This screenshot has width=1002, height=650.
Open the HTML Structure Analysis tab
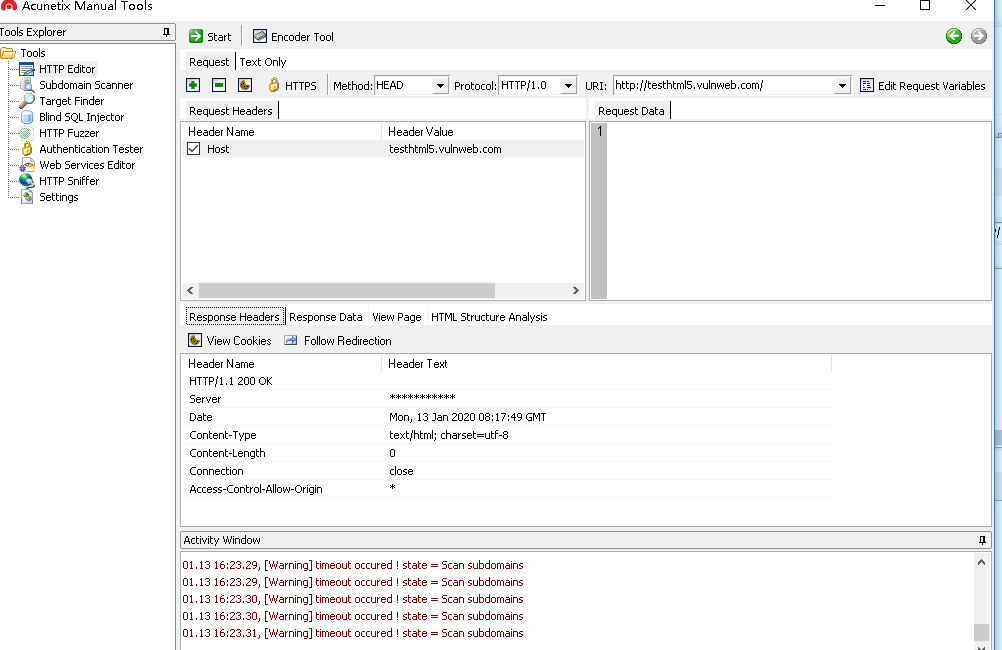(x=489, y=317)
